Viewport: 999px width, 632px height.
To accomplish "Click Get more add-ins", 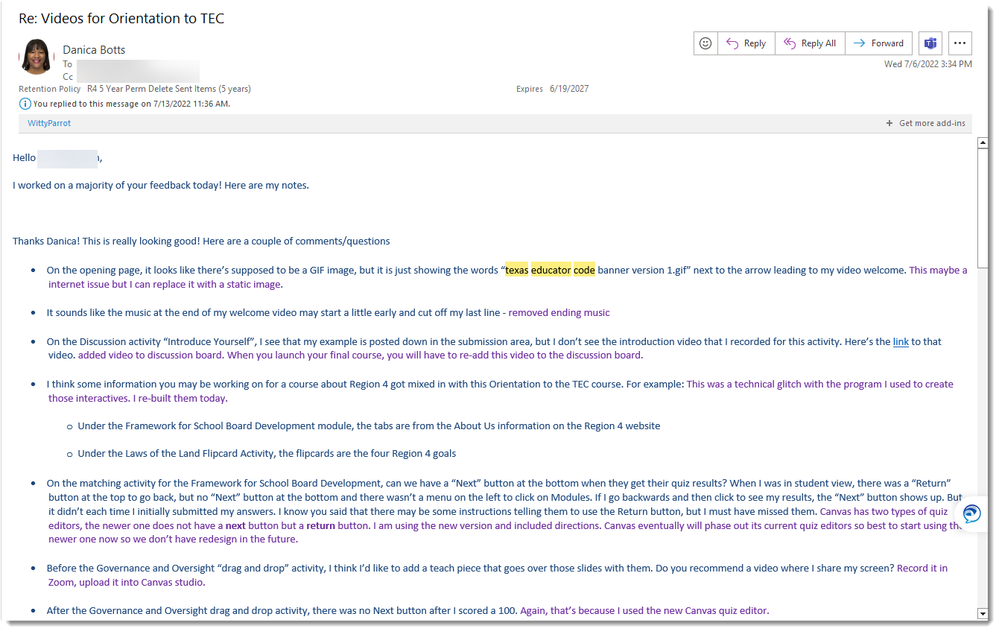I will click(932, 123).
